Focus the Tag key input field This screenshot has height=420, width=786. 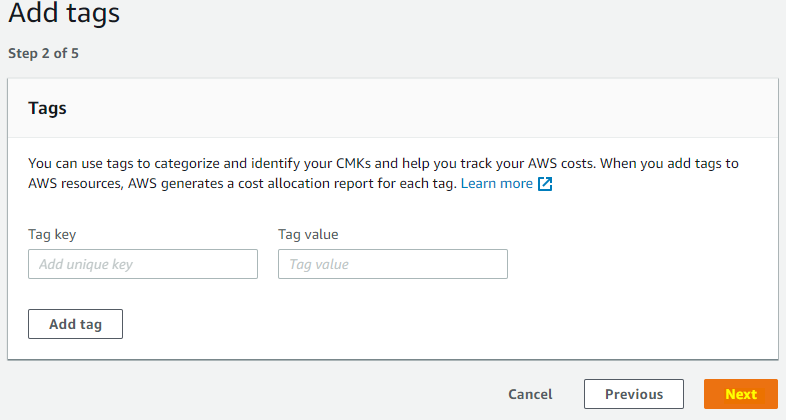coord(143,264)
